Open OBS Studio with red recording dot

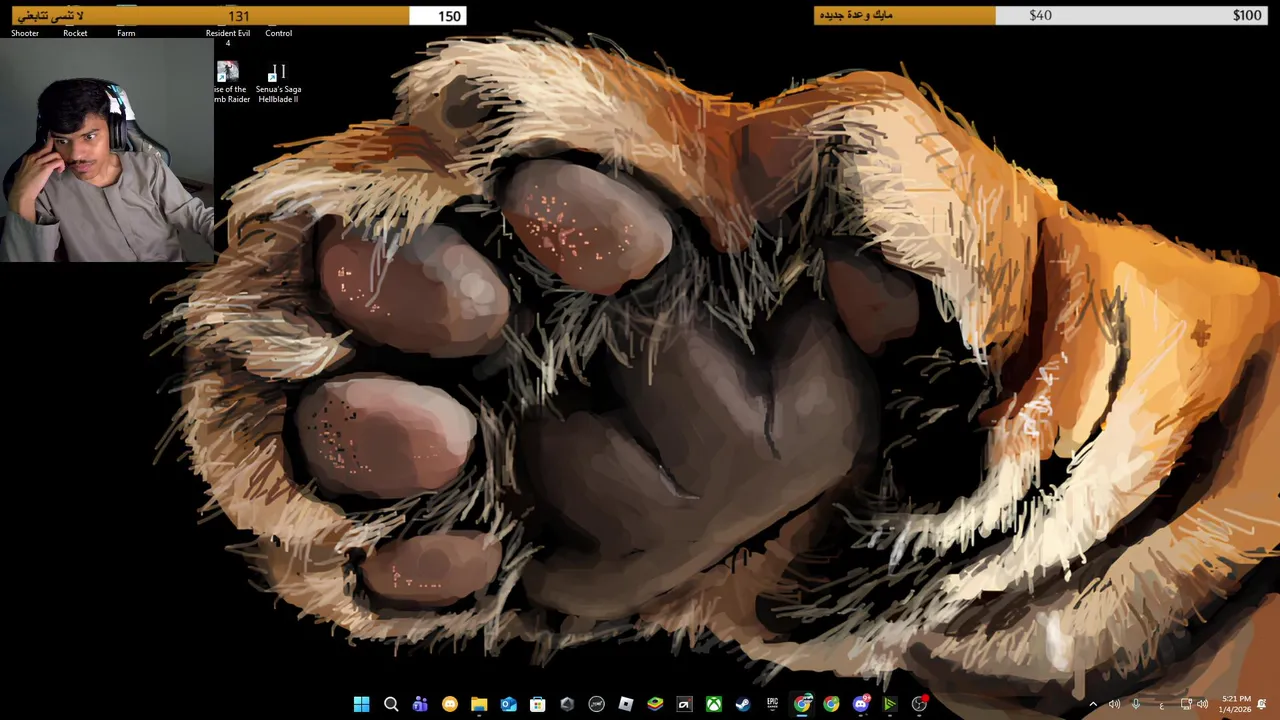tap(919, 704)
